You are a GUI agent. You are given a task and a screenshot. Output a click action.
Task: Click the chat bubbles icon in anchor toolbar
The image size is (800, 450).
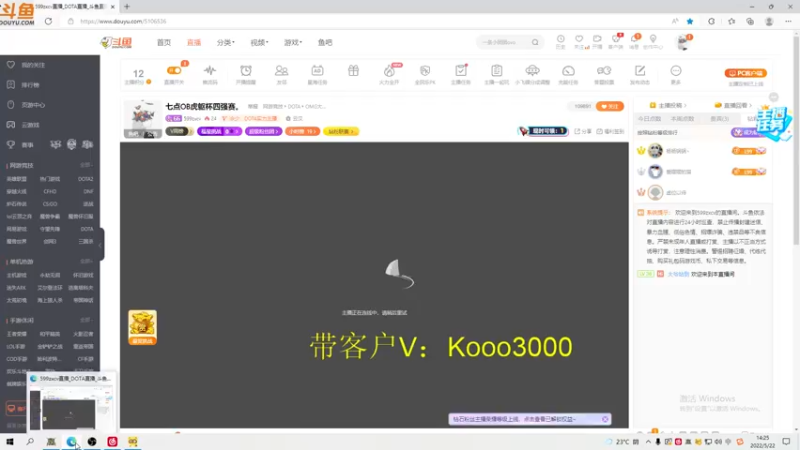tap(604, 70)
